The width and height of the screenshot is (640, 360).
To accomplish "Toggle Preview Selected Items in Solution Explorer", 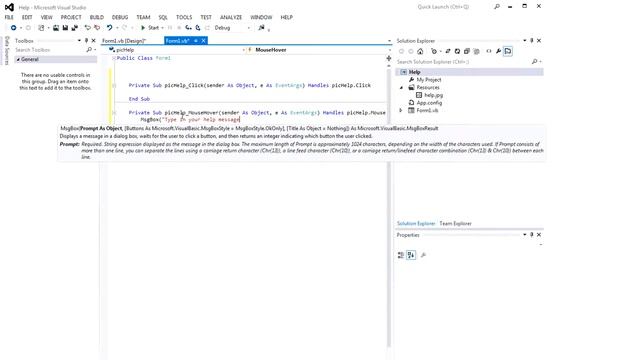I will click(x=508, y=51).
